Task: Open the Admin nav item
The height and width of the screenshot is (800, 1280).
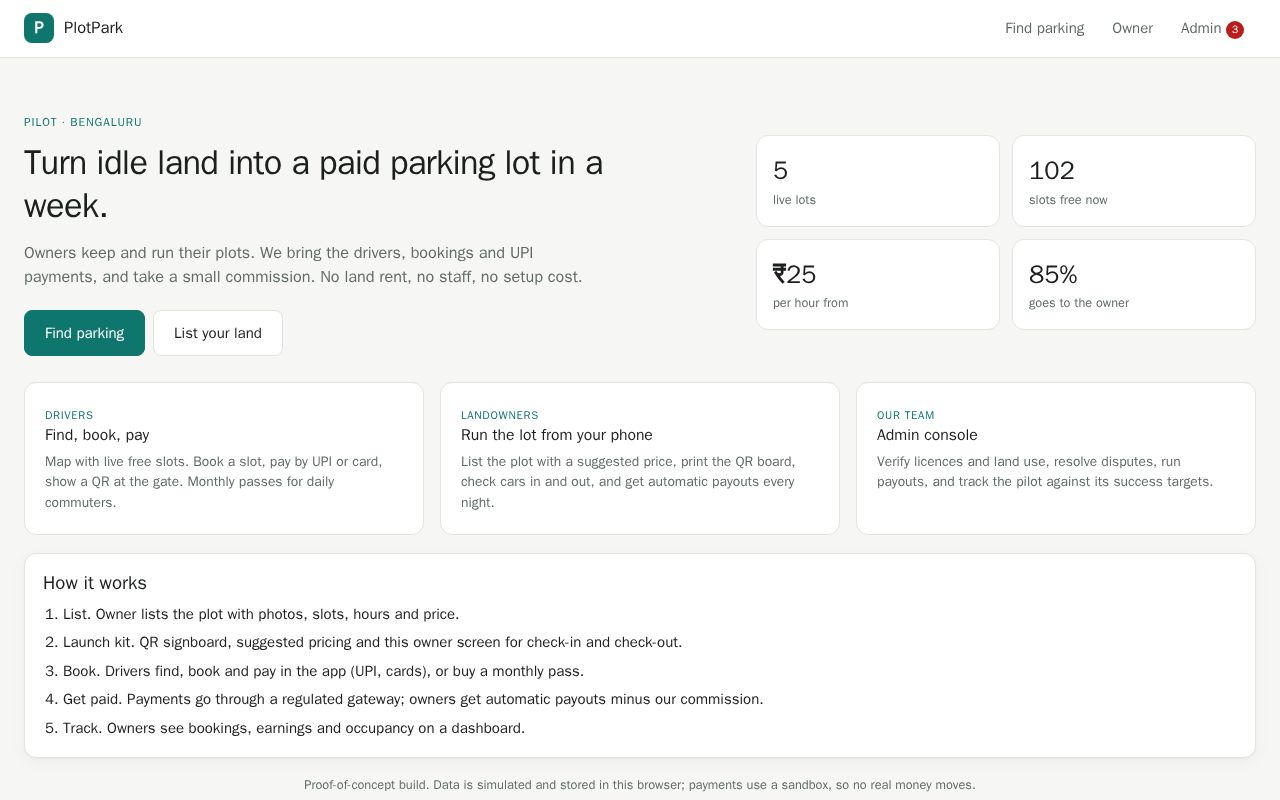Action: [1211, 28]
